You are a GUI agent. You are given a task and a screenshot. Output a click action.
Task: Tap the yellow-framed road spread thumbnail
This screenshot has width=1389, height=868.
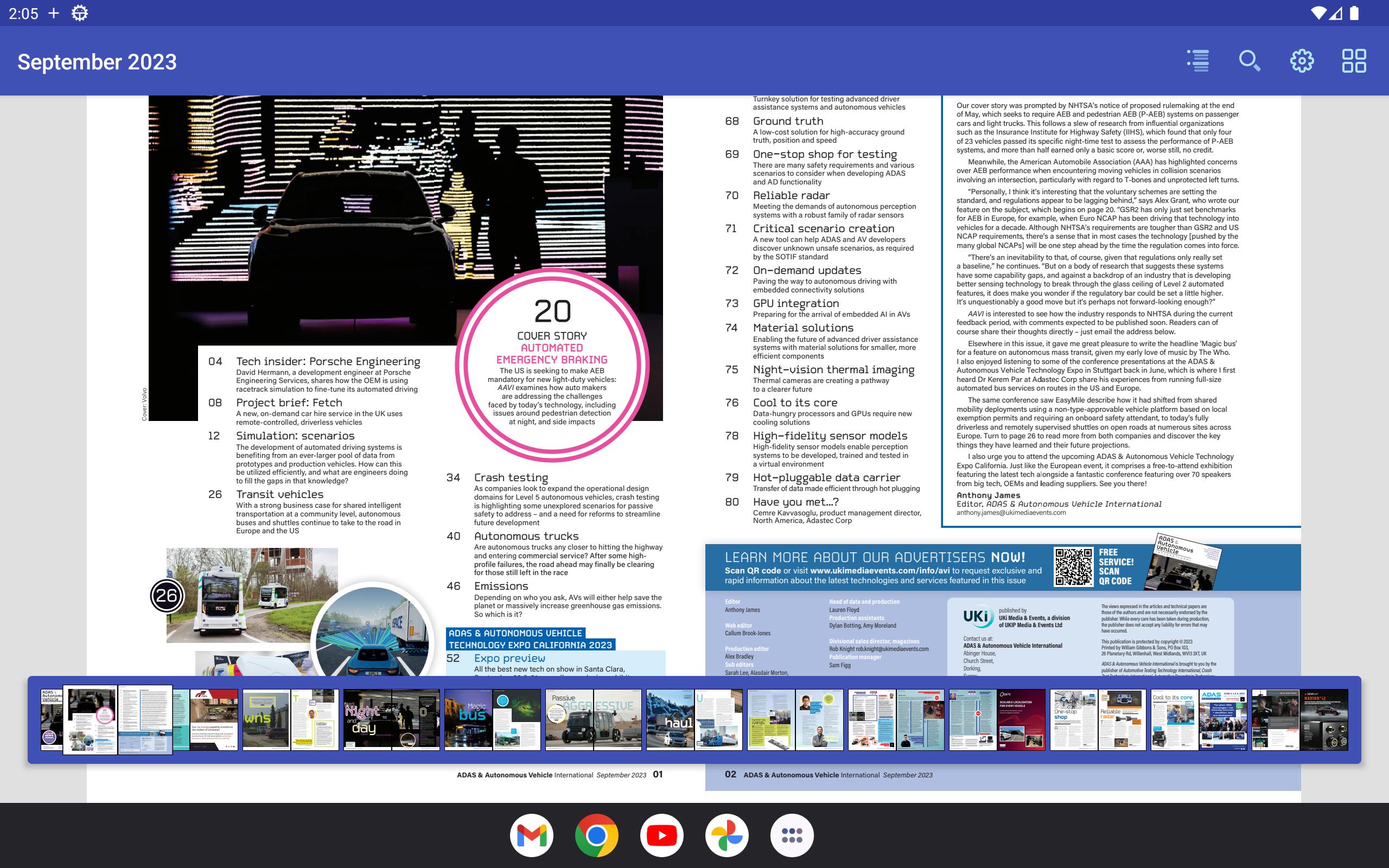291,719
